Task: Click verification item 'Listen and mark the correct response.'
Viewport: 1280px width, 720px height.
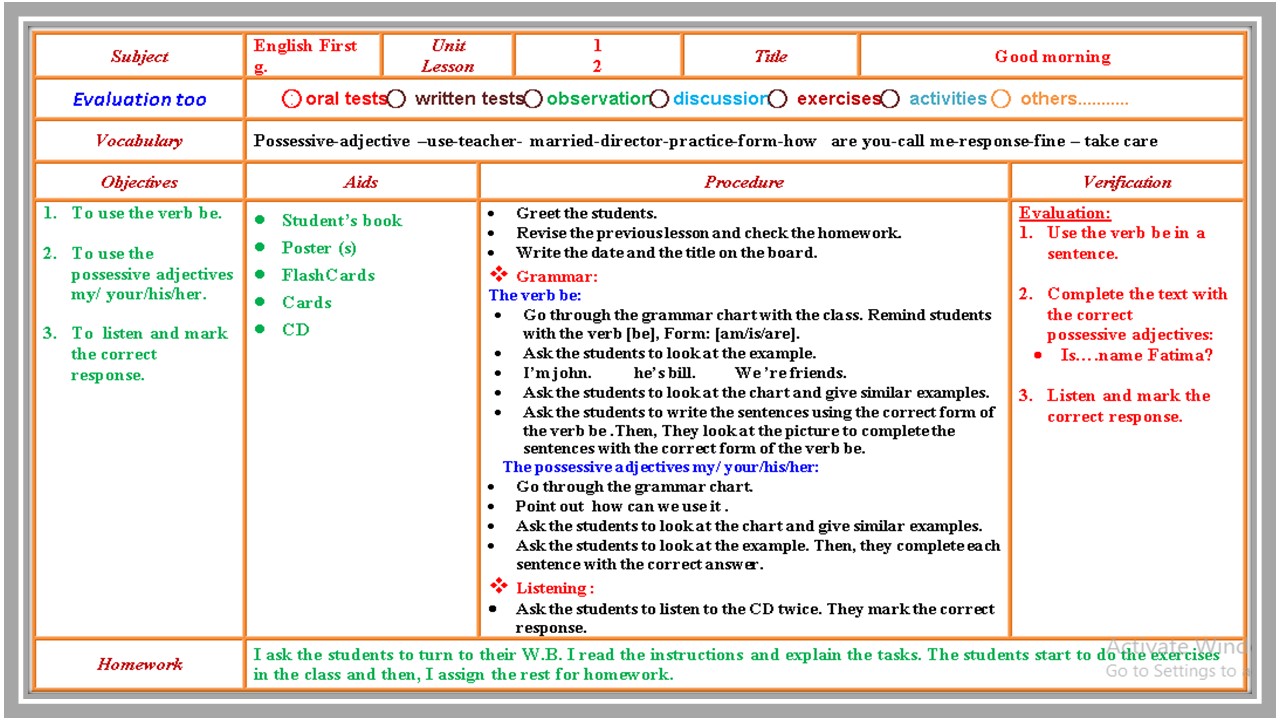Action: pyautogui.click(x=1128, y=406)
